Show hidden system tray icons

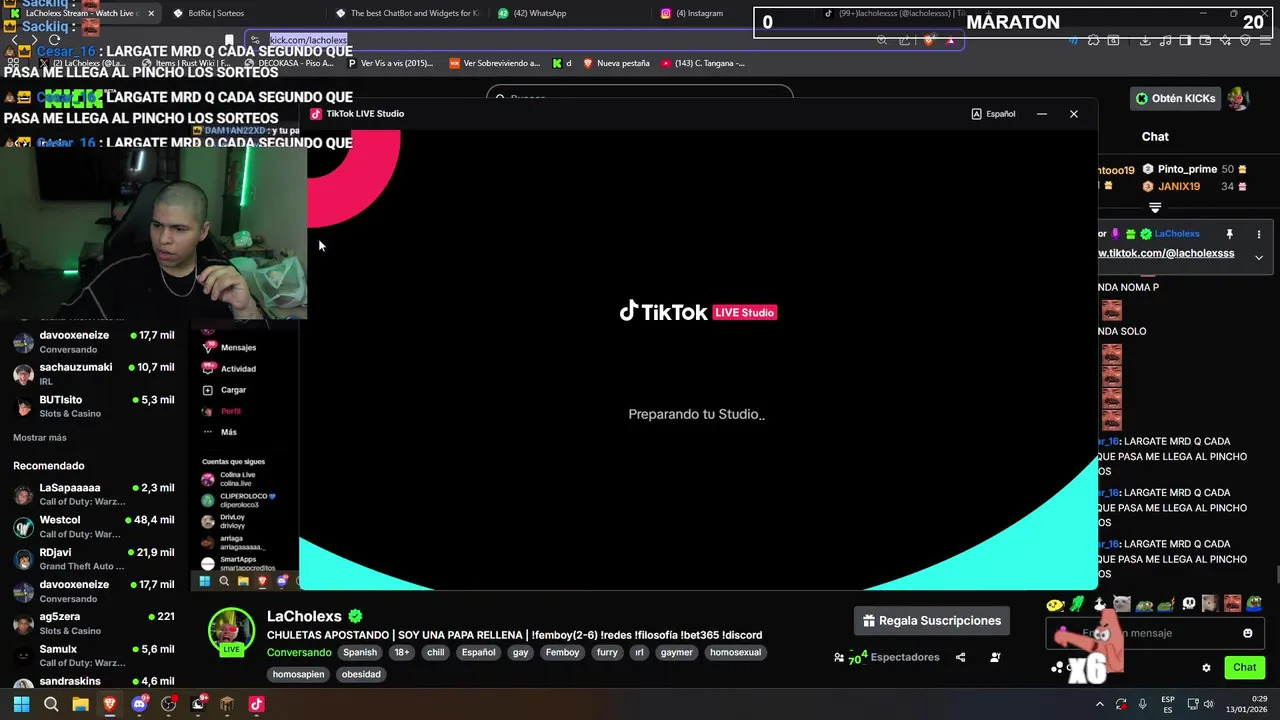(1100, 704)
